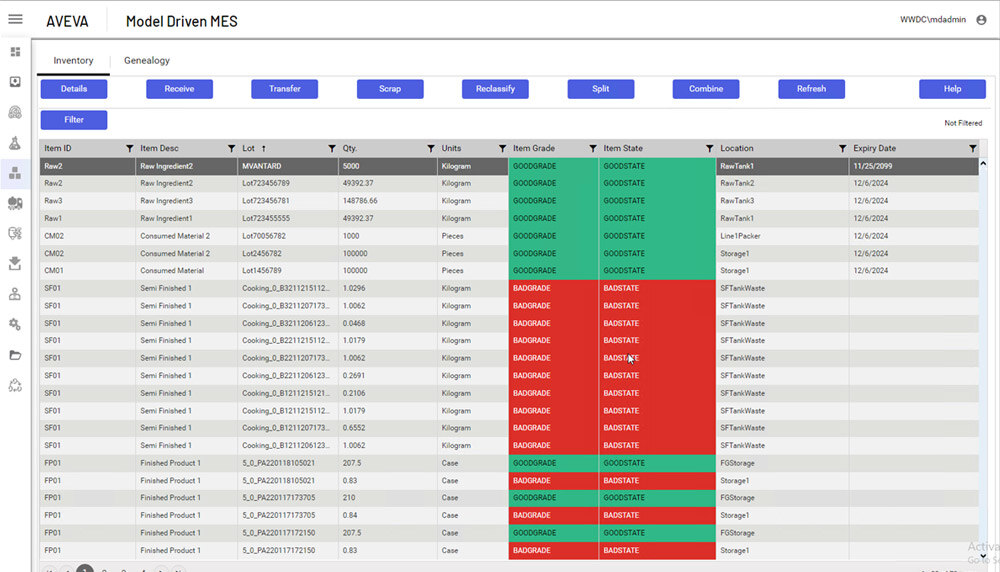This screenshot has height=572, width=1000.
Task: Open the Item Grade column filter
Action: click(592, 149)
